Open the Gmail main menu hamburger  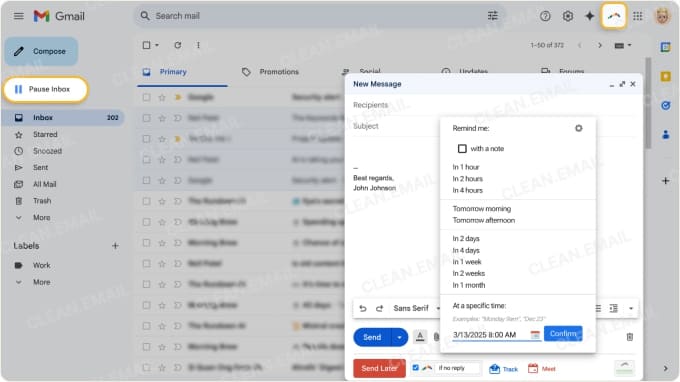click(x=19, y=16)
